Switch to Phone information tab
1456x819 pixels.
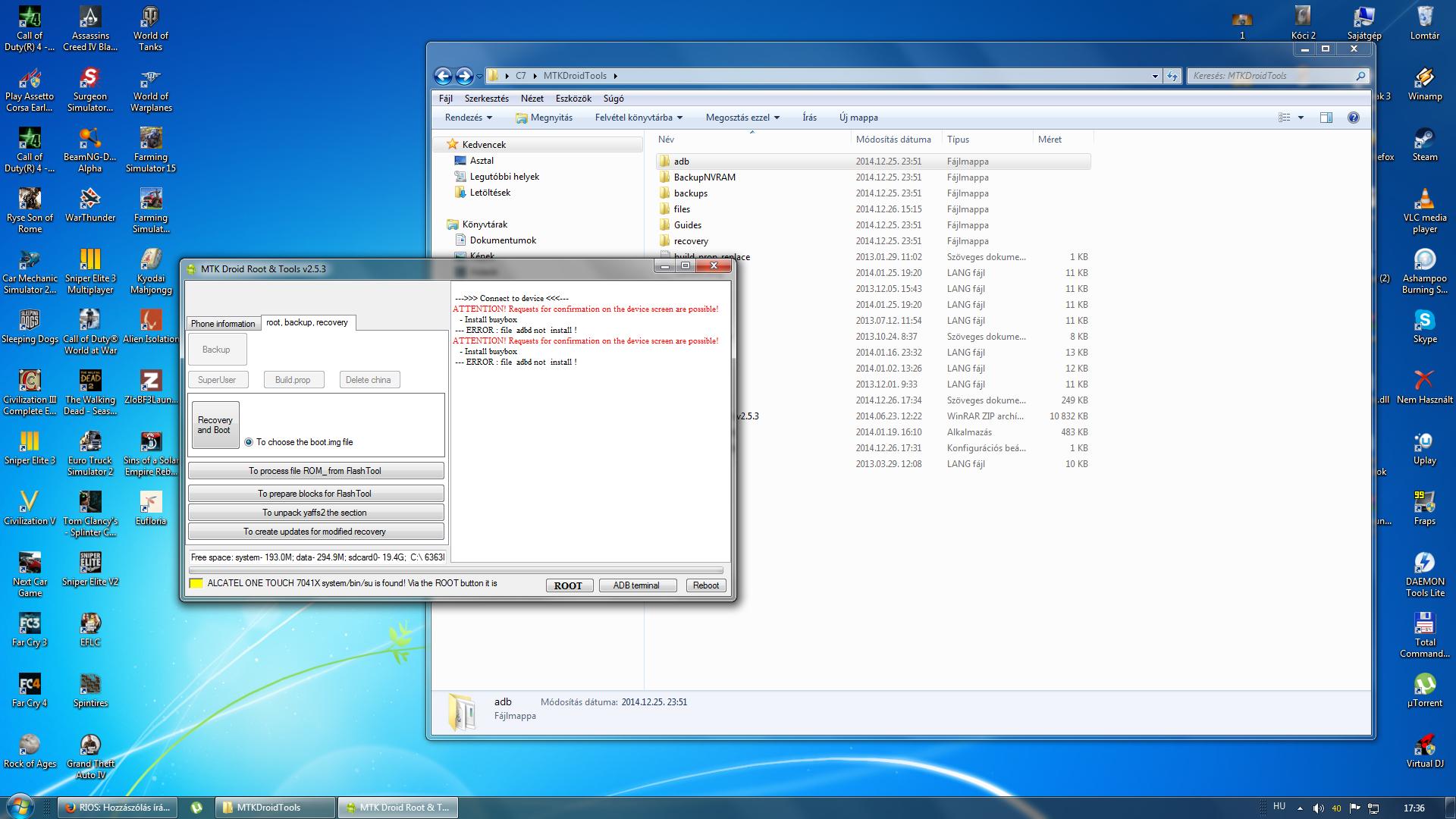tap(223, 324)
